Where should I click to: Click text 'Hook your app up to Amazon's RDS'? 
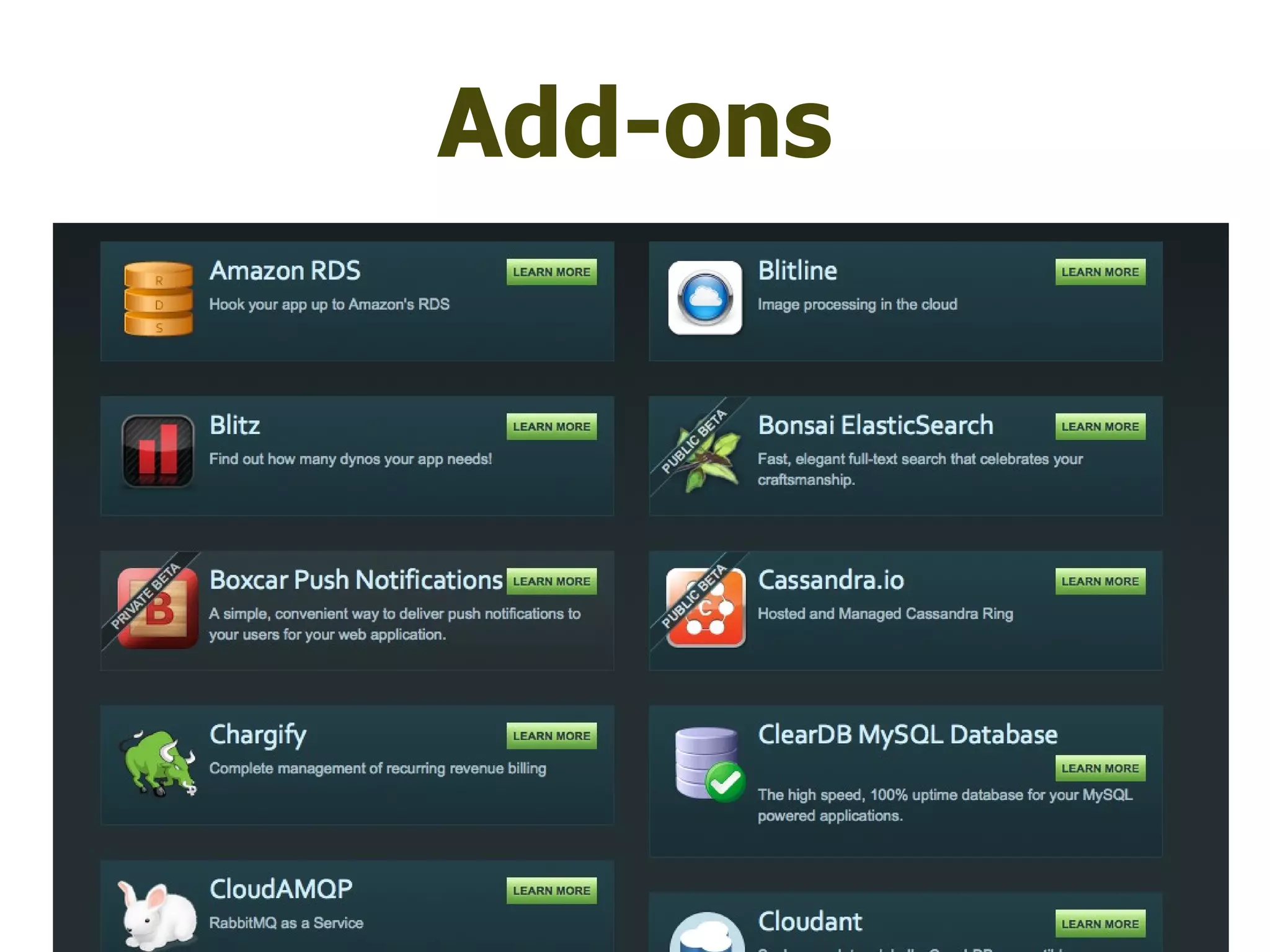(x=329, y=304)
